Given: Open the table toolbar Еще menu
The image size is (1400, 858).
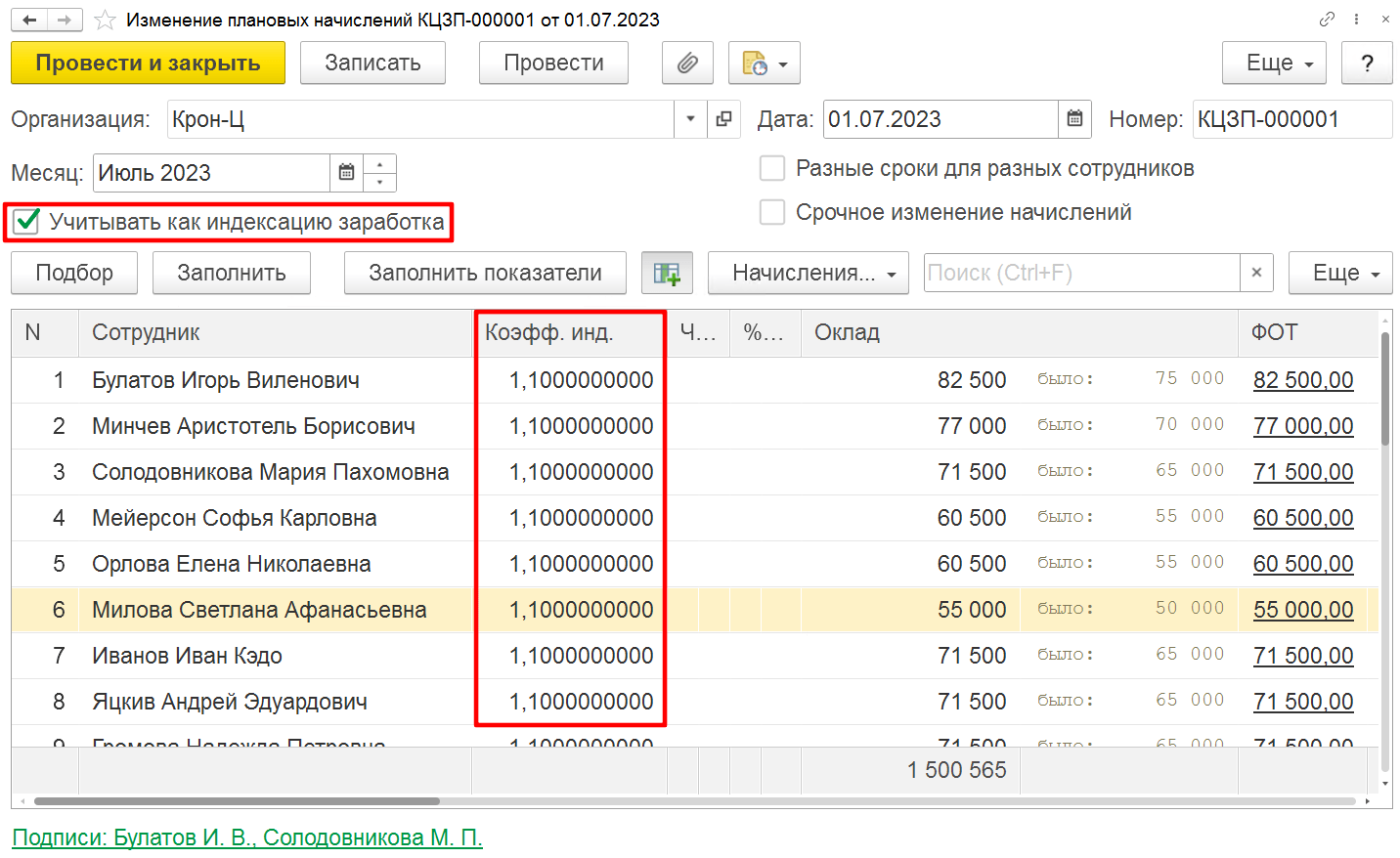Looking at the screenshot, I should point(1340,273).
